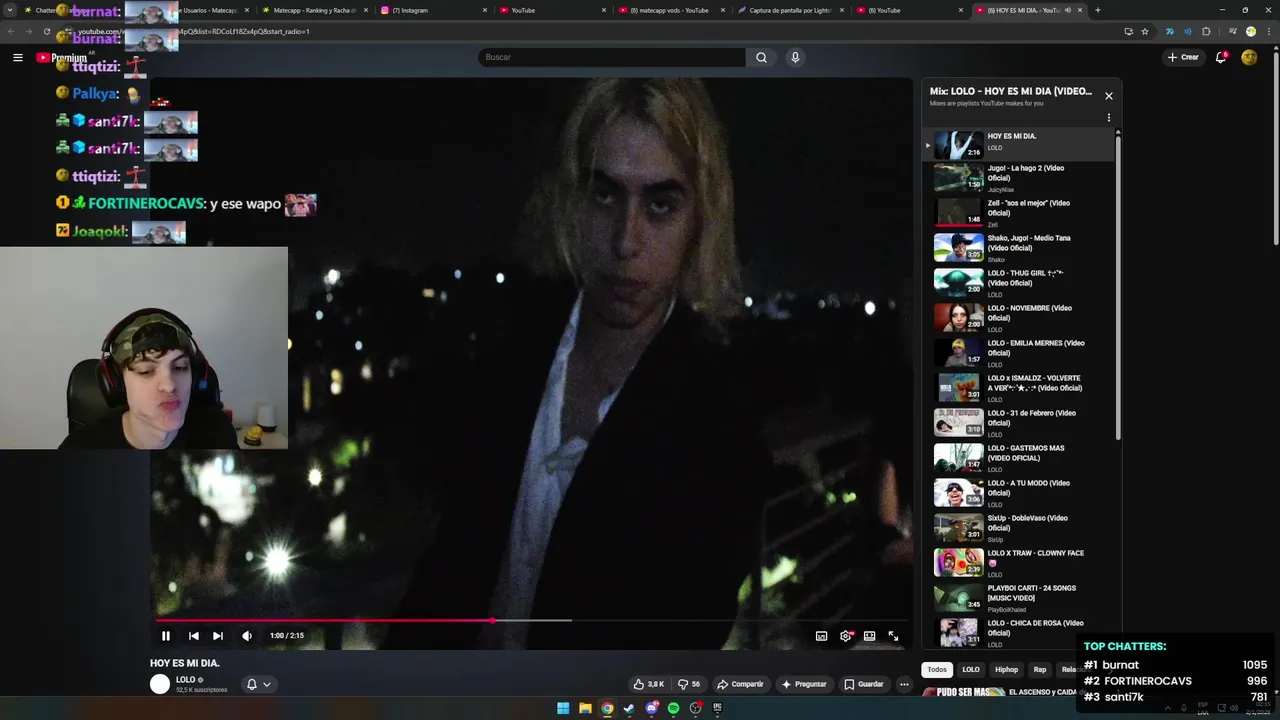
Task: Play LOLO - GASTEMOS MAS video
Action: coord(1018,458)
